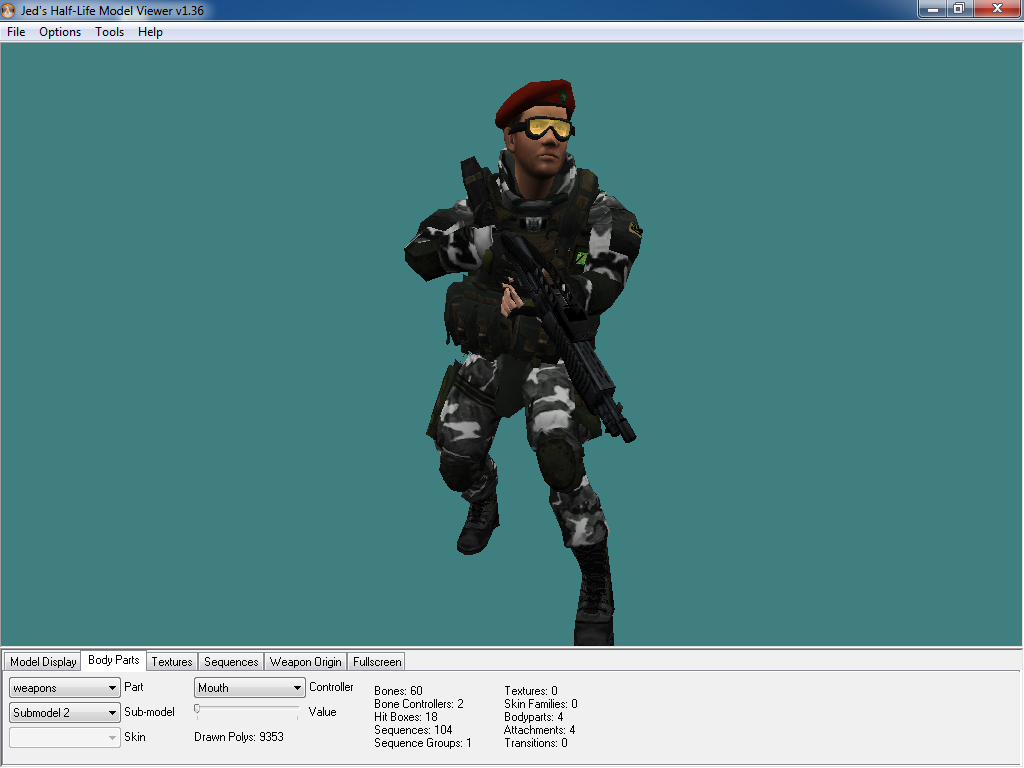Click the 'Hit Boxes: 18' statistic

(406, 717)
